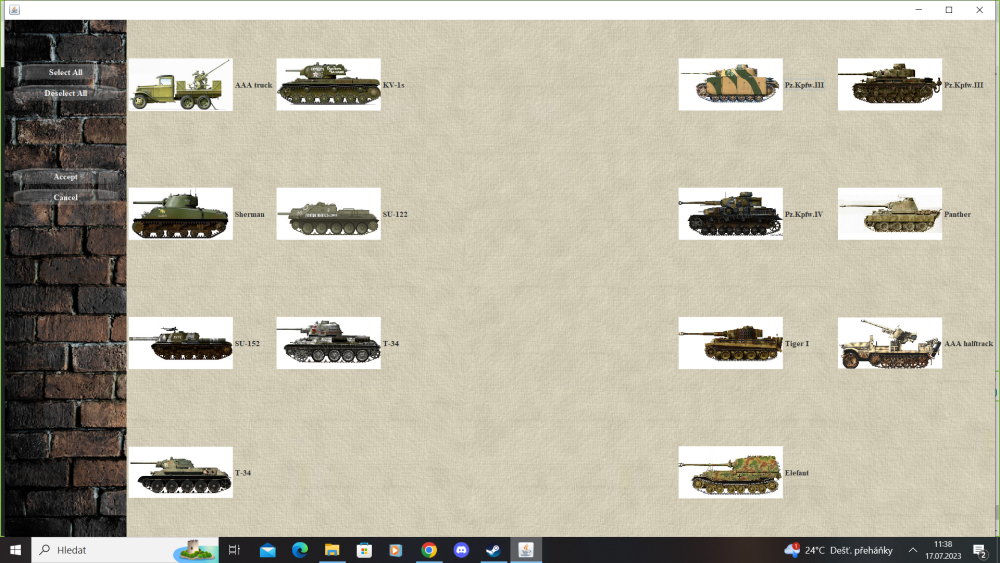Screen dimensions: 1000x563
Task: Click the "KV-1s" label text
Action: pos(393,85)
